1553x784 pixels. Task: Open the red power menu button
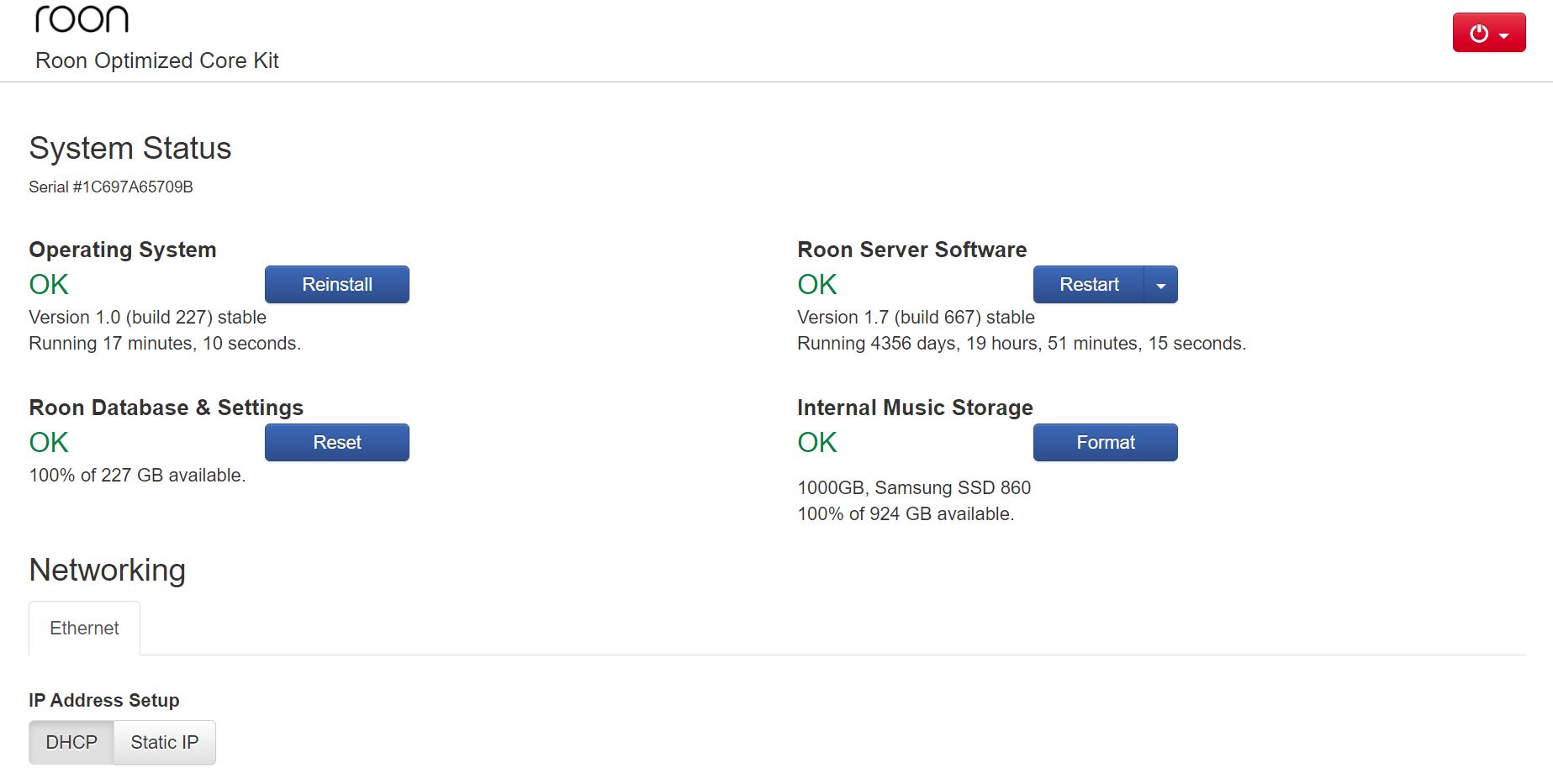point(1488,33)
